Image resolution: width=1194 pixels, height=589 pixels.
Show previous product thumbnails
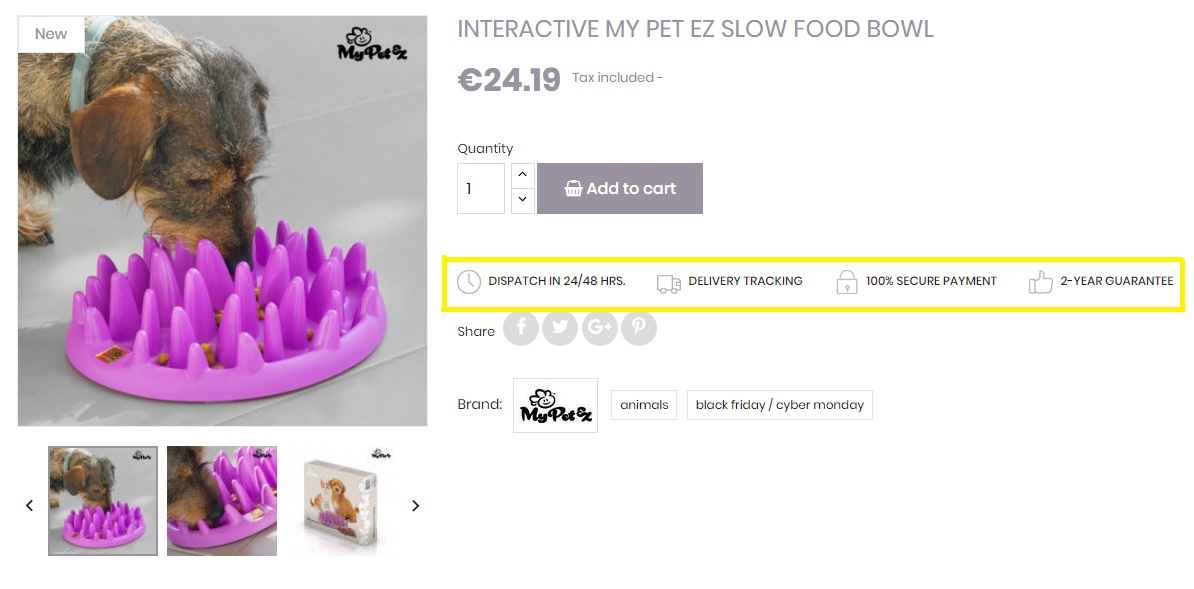tap(29, 505)
